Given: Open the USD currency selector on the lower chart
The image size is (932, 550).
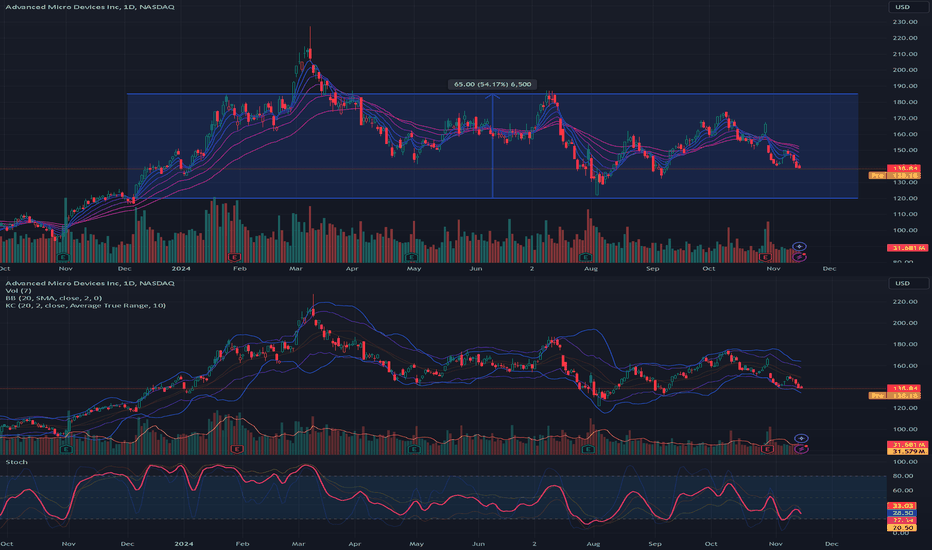Looking at the screenshot, I should pos(908,283).
